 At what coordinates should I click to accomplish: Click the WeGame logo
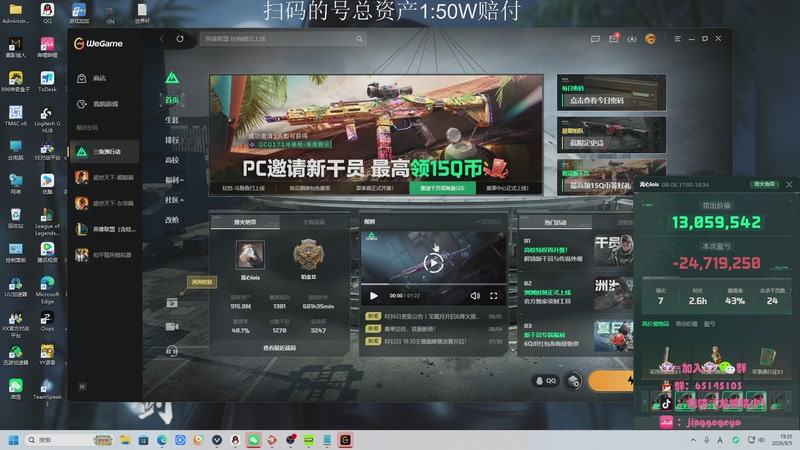click(98, 44)
